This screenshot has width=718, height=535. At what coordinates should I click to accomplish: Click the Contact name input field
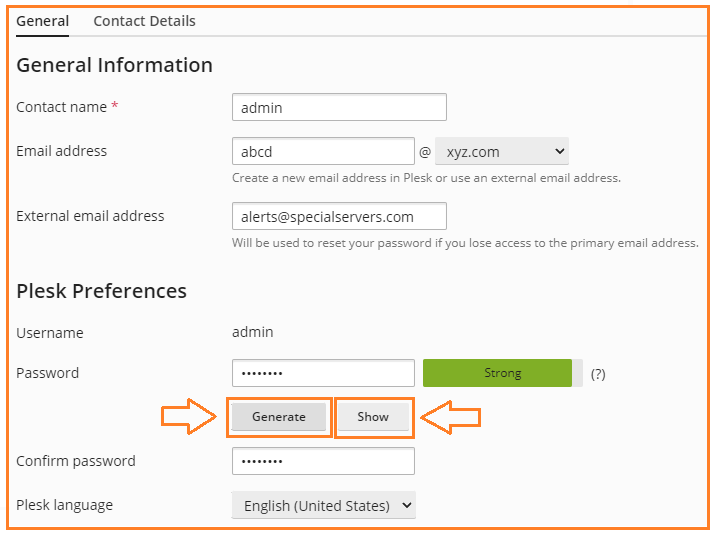(339, 107)
